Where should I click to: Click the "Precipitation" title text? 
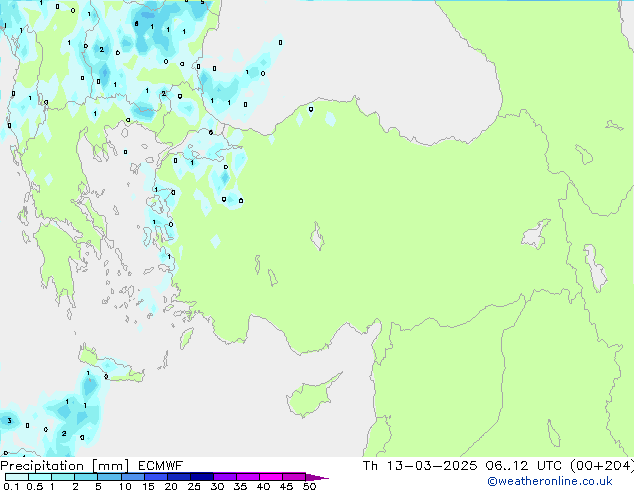(x=42, y=466)
